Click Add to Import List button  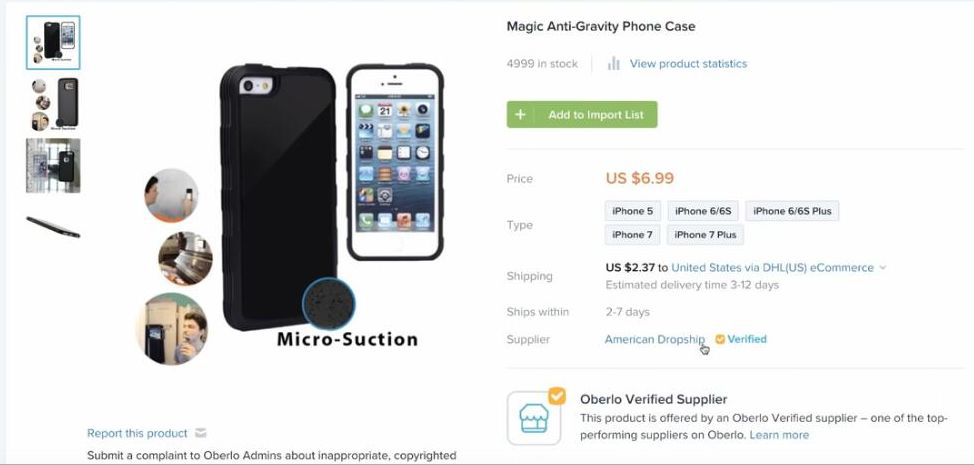tap(582, 114)
